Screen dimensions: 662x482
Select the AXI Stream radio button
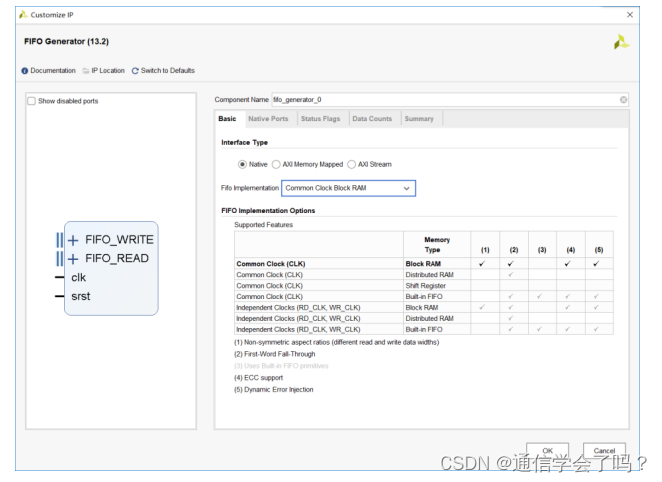coord(351,164)
